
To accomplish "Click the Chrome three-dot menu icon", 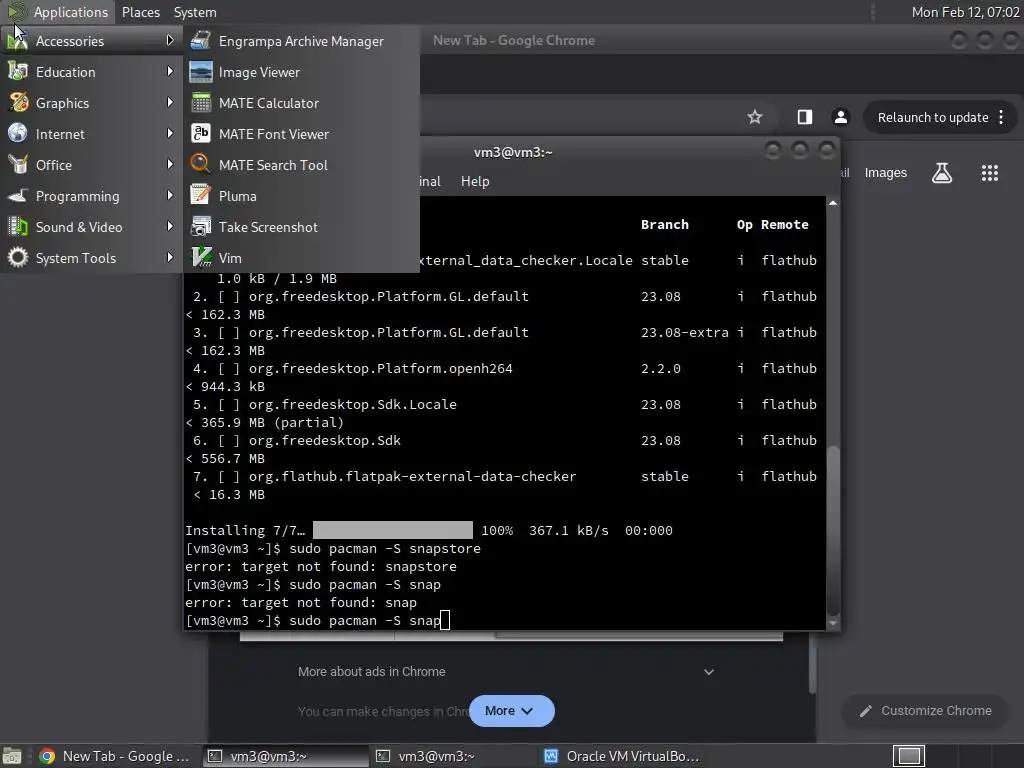I will click(1000, 117).
